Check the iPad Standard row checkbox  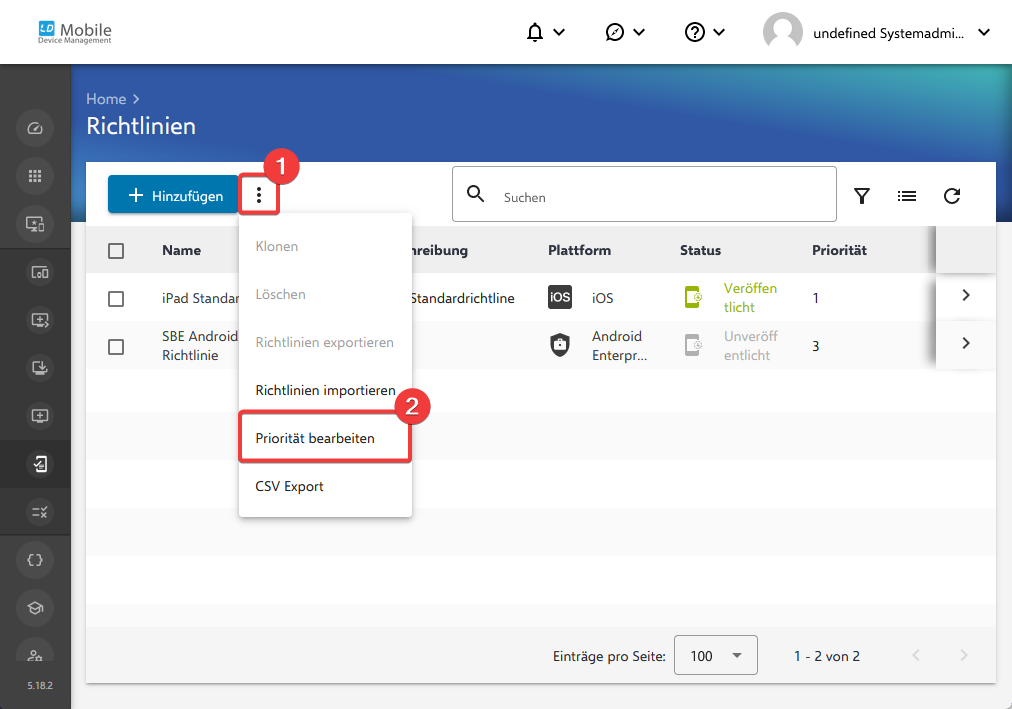[x=116, y=299]
